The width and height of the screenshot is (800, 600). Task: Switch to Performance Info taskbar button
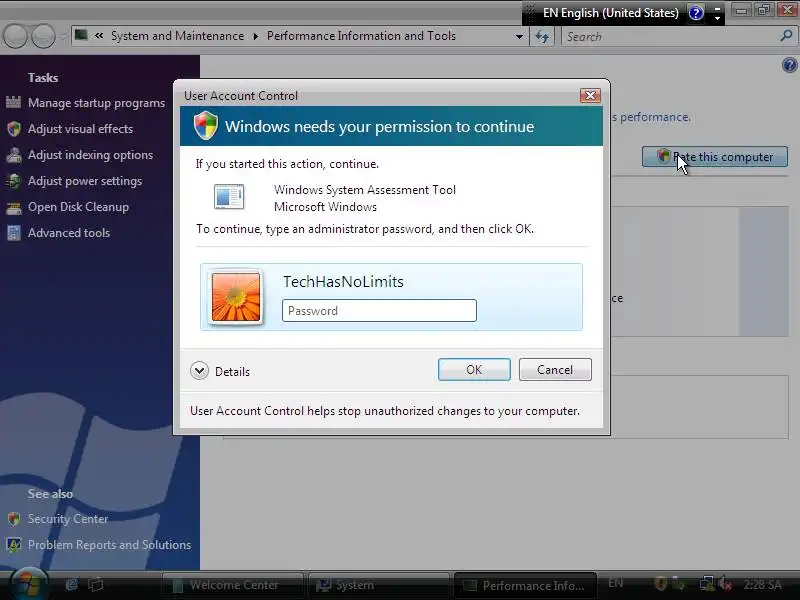[x=525, y=585]
